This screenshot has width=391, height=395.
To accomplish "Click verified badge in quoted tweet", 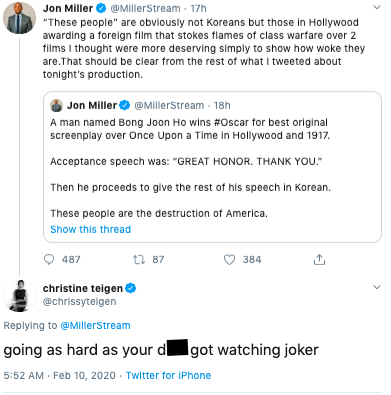I will (x=125, y=105).
